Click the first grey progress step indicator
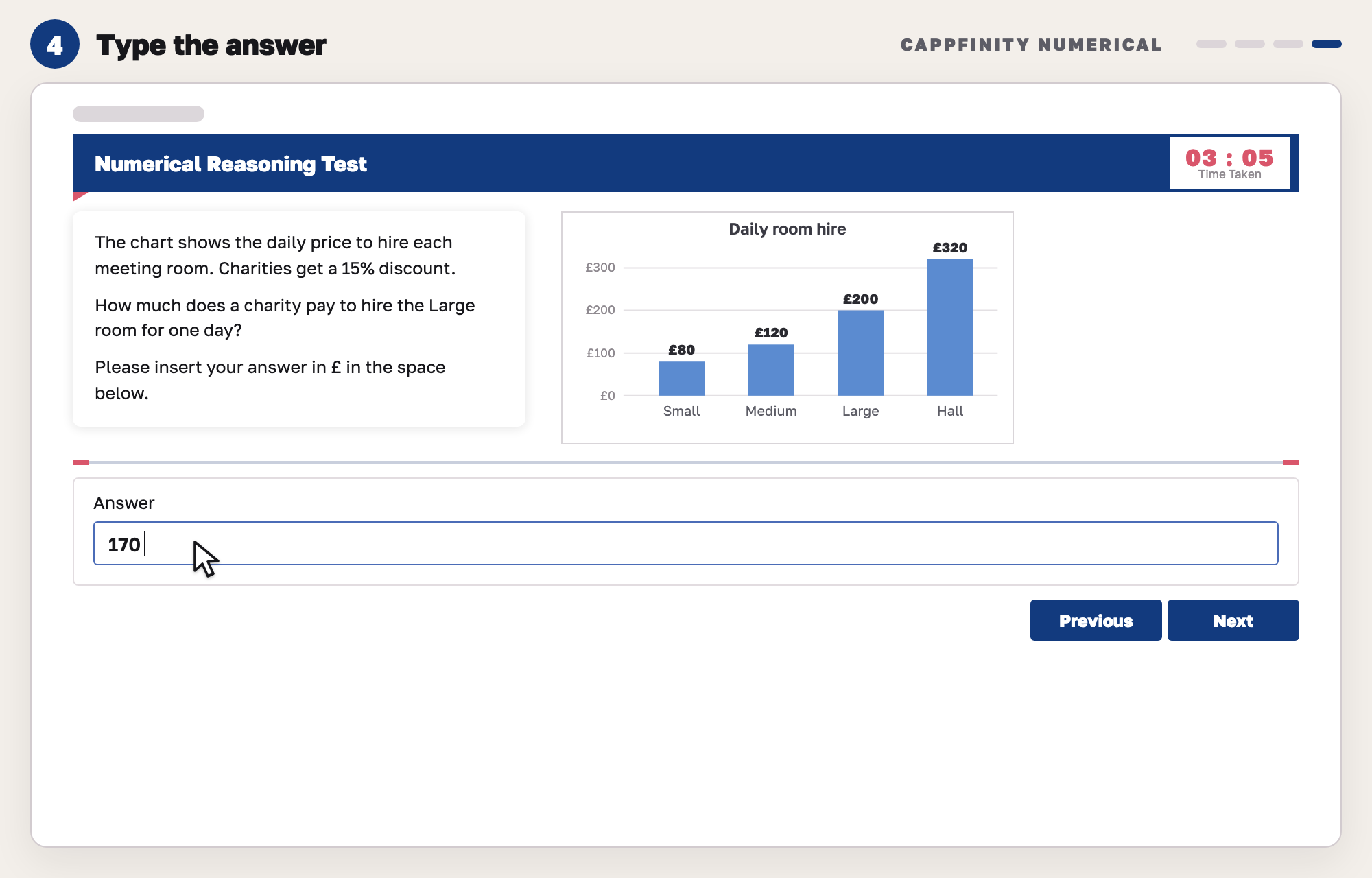The image size is (1372, 878). pyautogui.click(x=1211, y=44)
